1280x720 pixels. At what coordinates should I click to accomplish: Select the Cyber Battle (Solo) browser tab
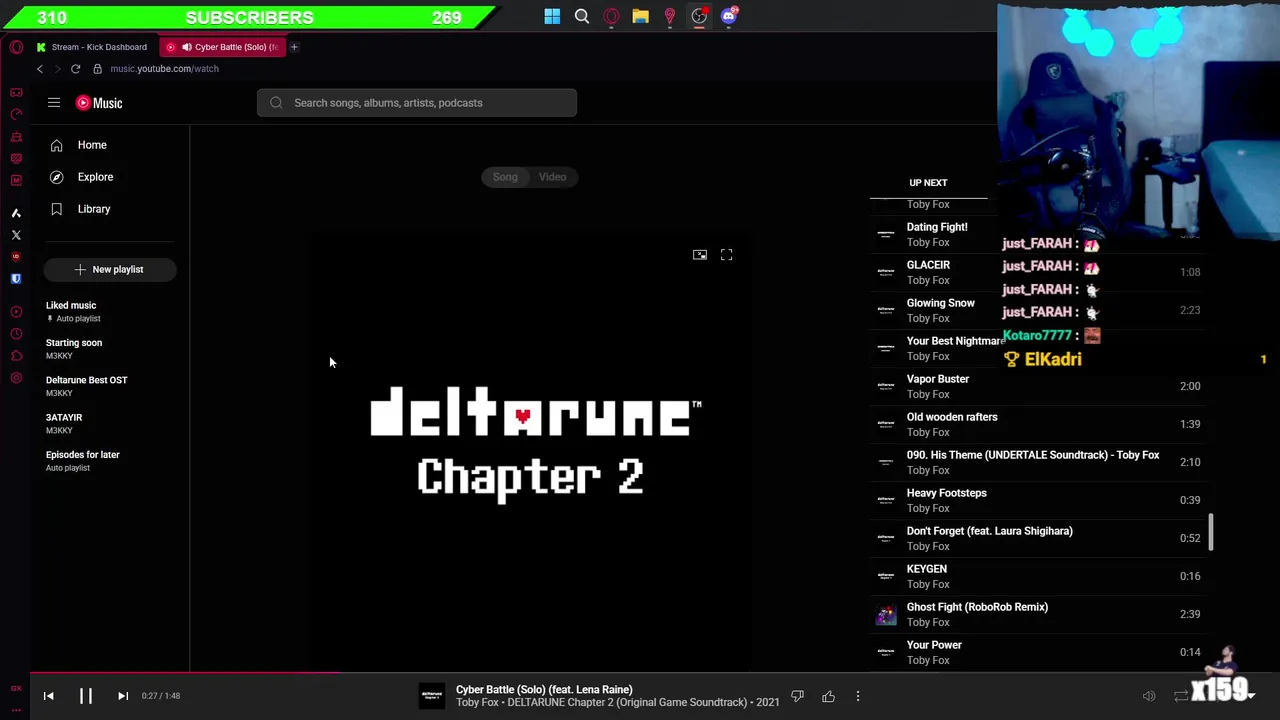[x=223, y=47]
